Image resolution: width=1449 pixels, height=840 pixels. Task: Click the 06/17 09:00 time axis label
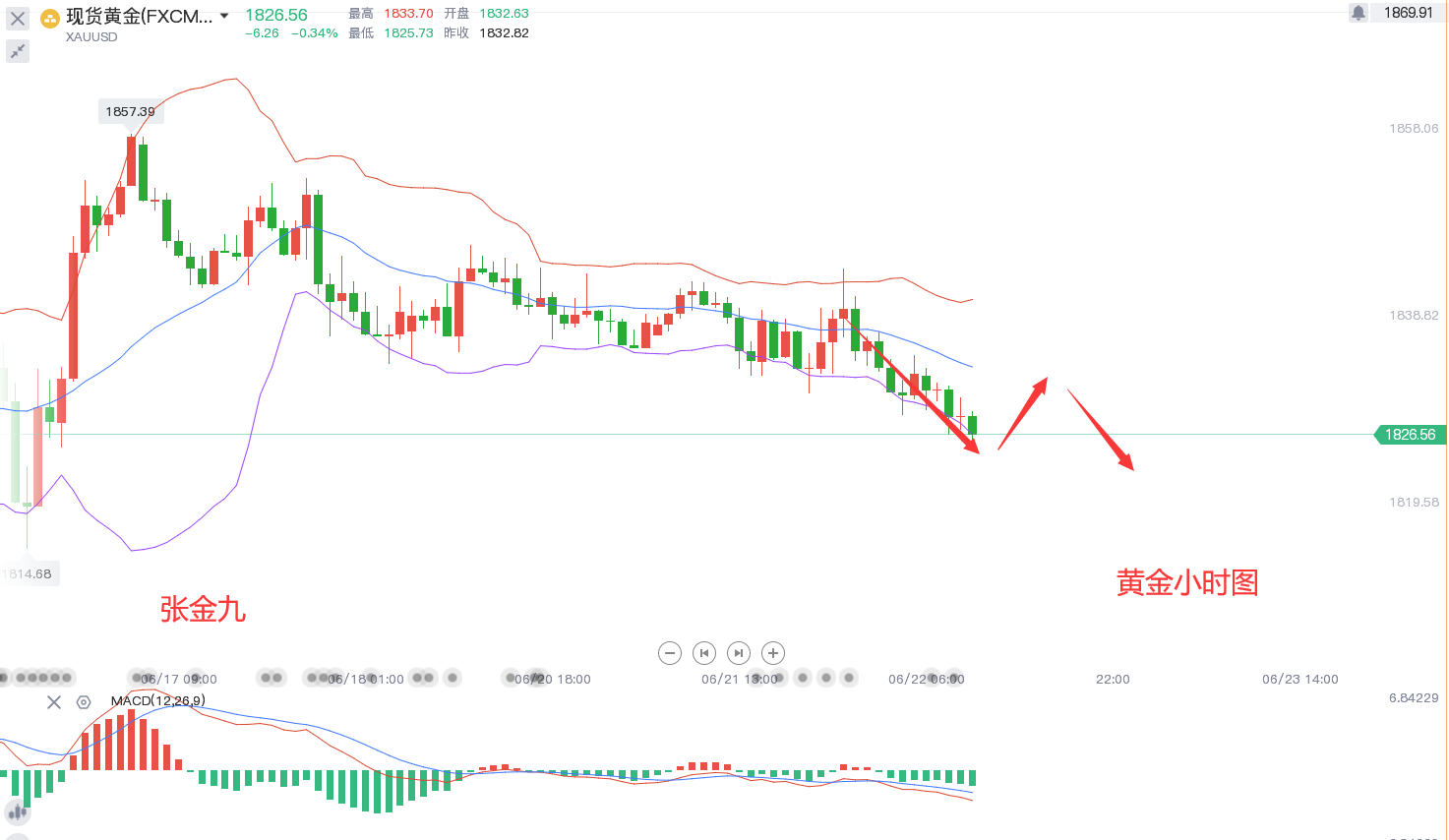pyautogui.click(x=179, y=680)
